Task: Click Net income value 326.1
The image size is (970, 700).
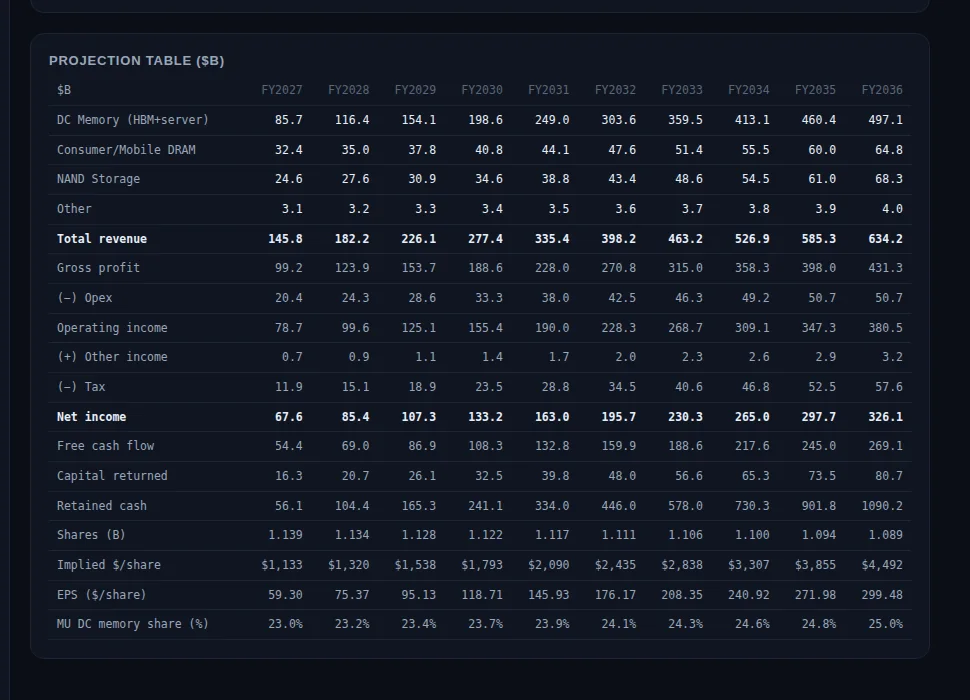Action: (x=885, y=417)
